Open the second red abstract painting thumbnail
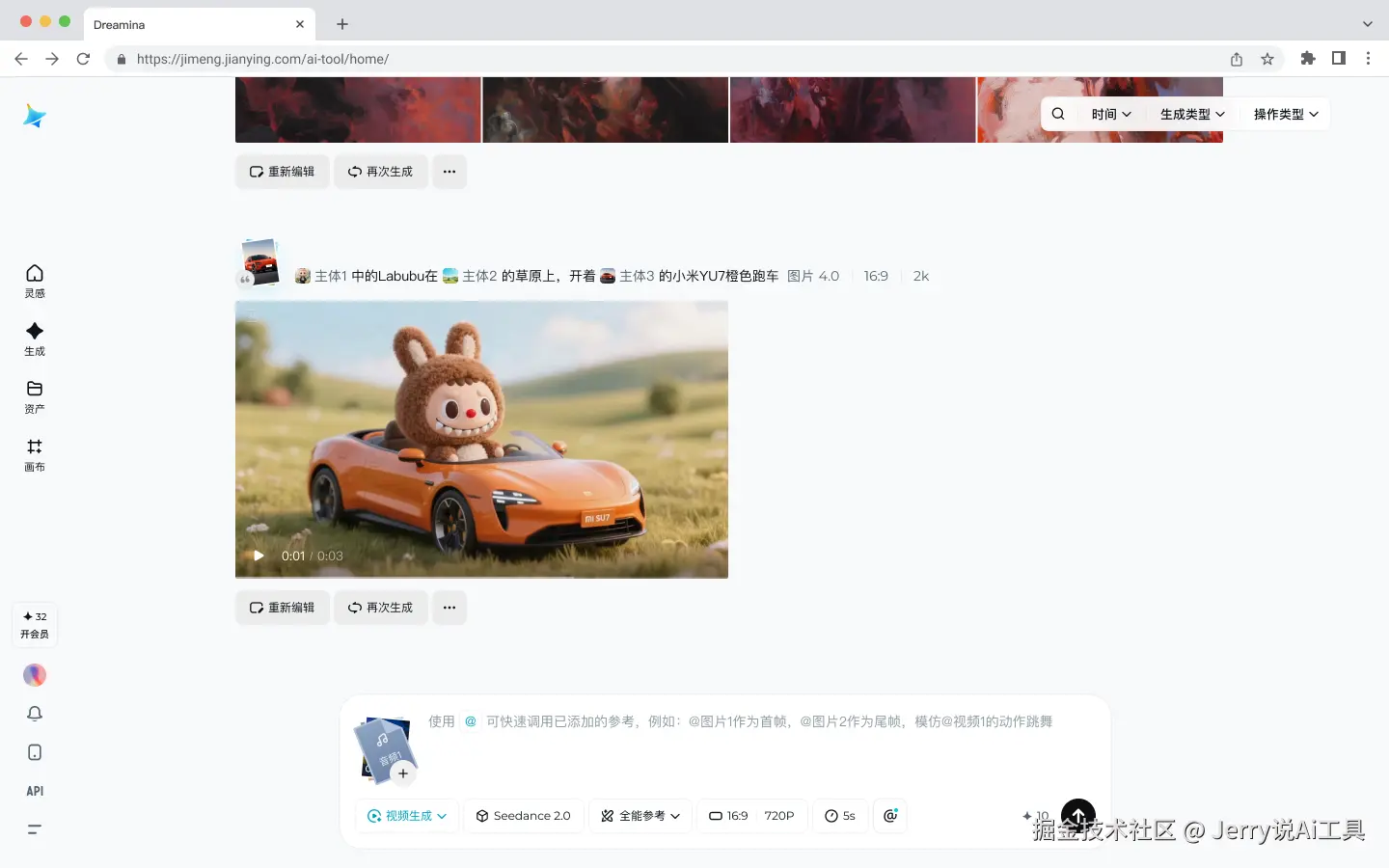The height and width of the screenshot is (868, 1389). tap(606, 110)
